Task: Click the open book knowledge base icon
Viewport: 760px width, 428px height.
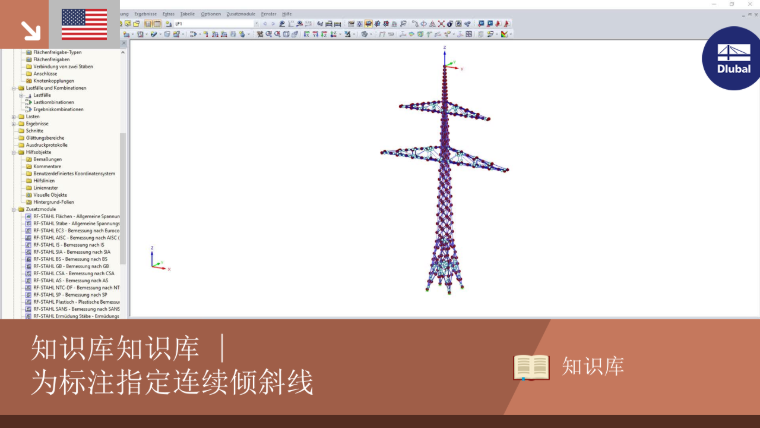Action: [531, 367]
